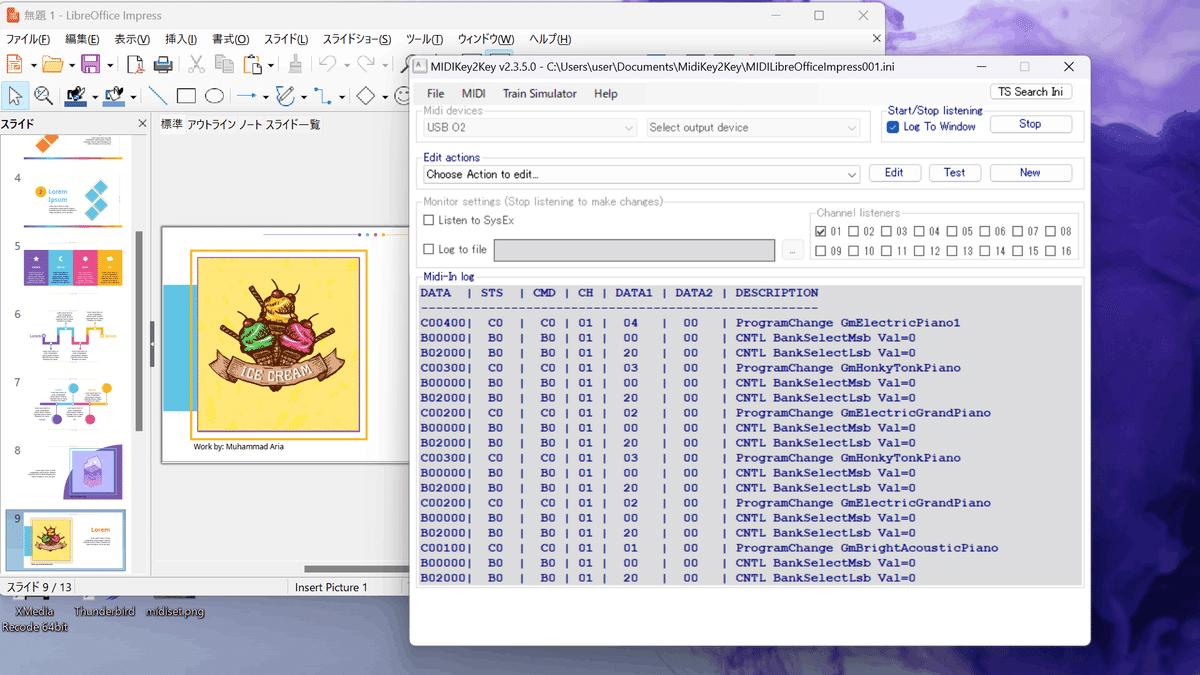Click the New action button
The image size is (1200, 675).
click(x=1030, y=173)
